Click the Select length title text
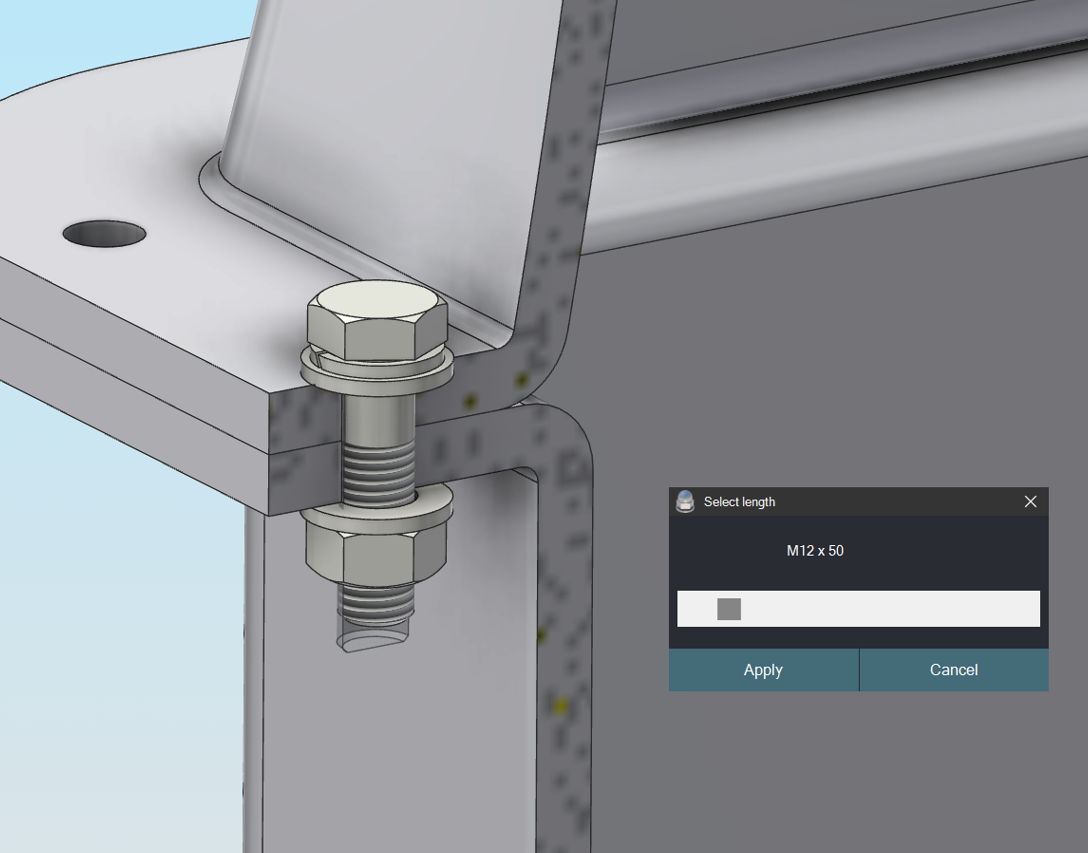Screen dimensions: 1088x853 click(x=741, y=501)
